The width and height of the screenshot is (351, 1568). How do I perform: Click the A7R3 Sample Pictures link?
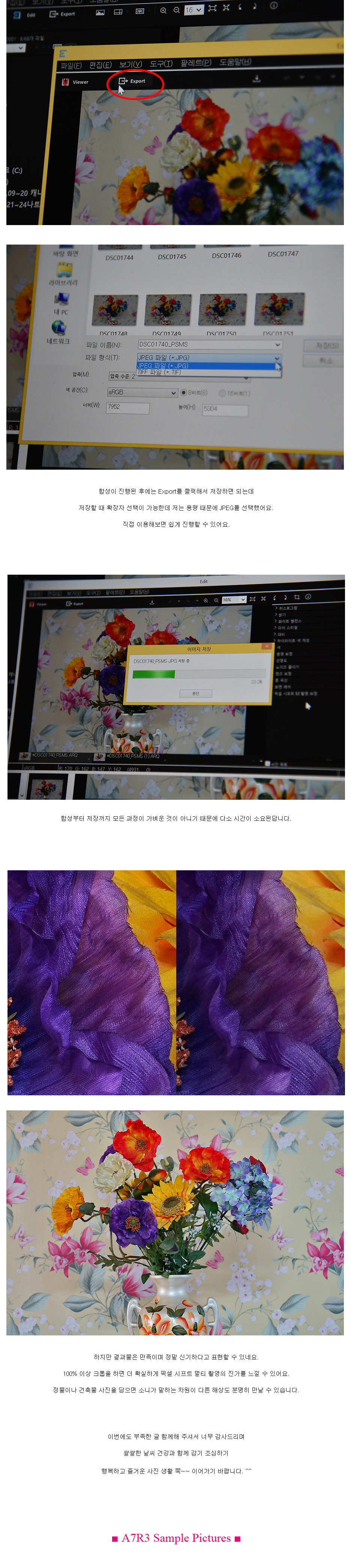[x=176, y=1538]
